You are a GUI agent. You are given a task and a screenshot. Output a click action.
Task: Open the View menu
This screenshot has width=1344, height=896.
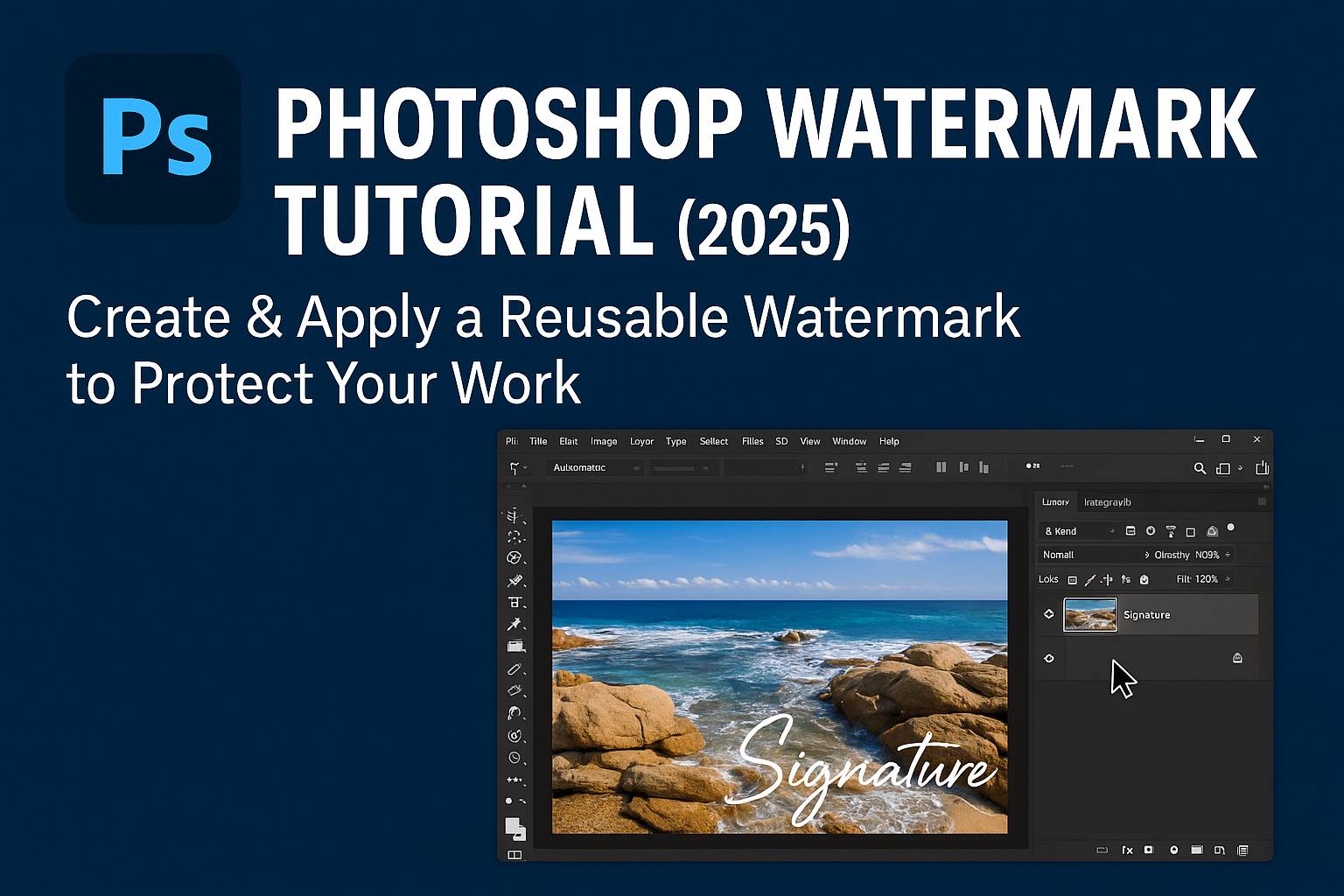click(810, 441)
